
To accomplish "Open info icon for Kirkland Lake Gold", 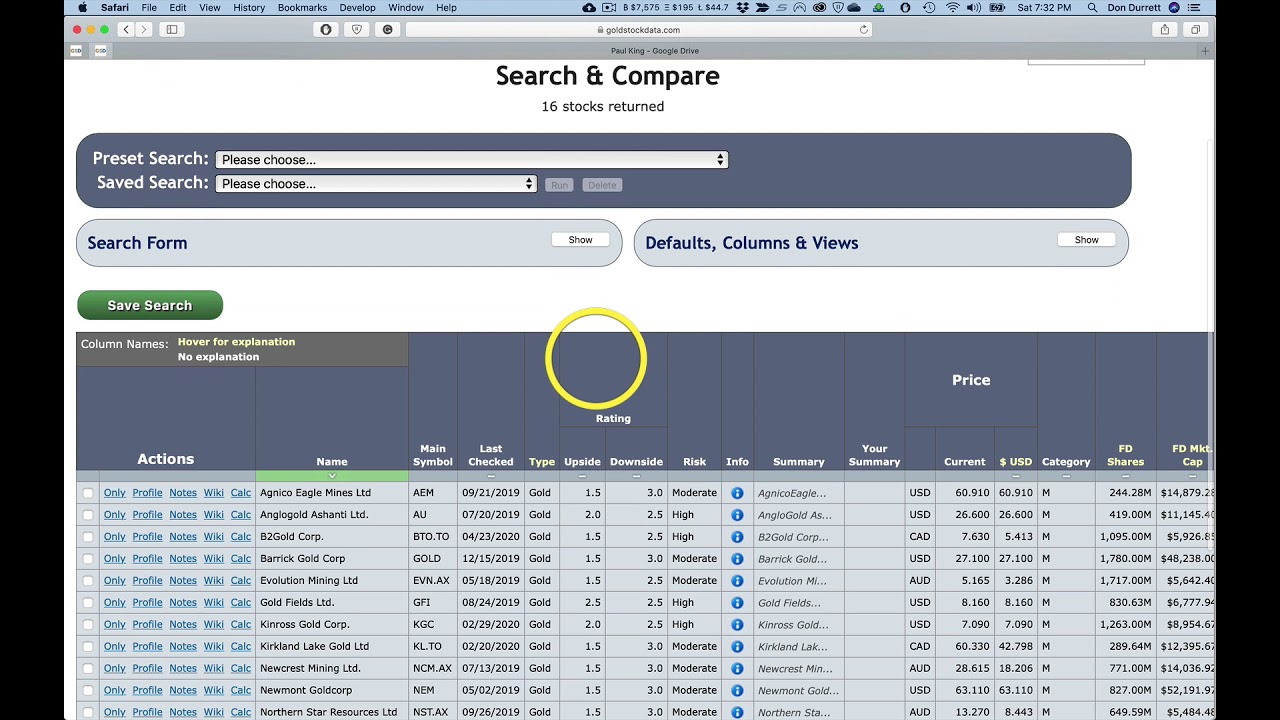I will coord(737,647).
